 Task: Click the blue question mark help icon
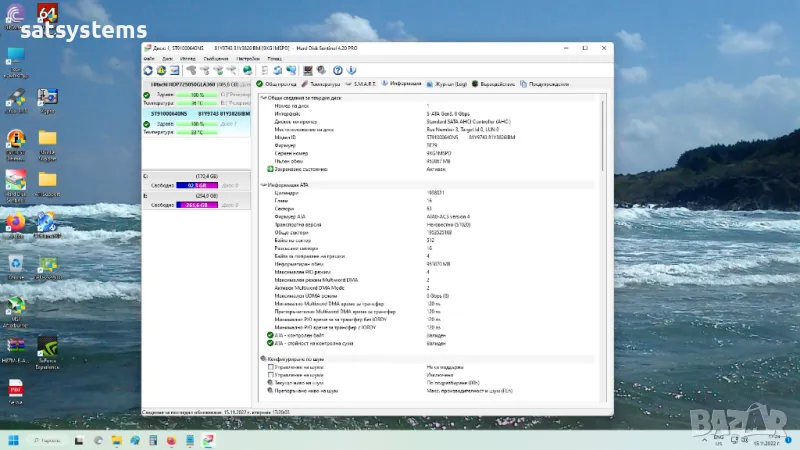coord(338,70)
